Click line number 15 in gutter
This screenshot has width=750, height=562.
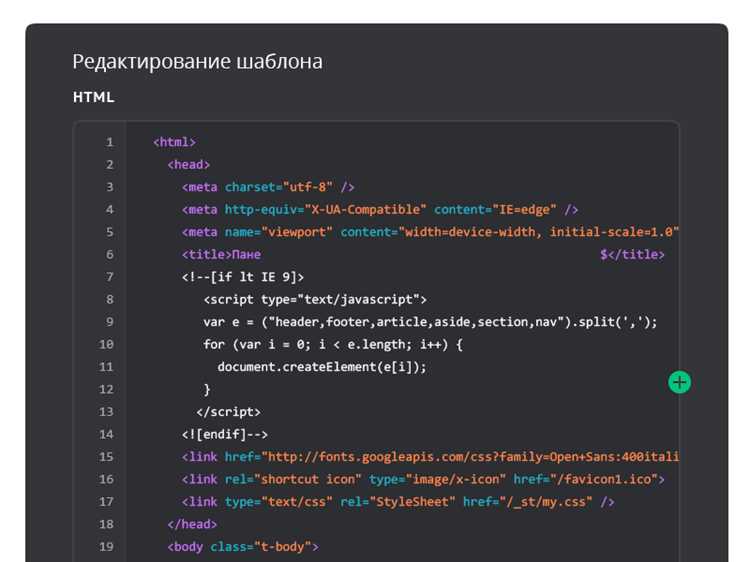(x=106, y=457)
